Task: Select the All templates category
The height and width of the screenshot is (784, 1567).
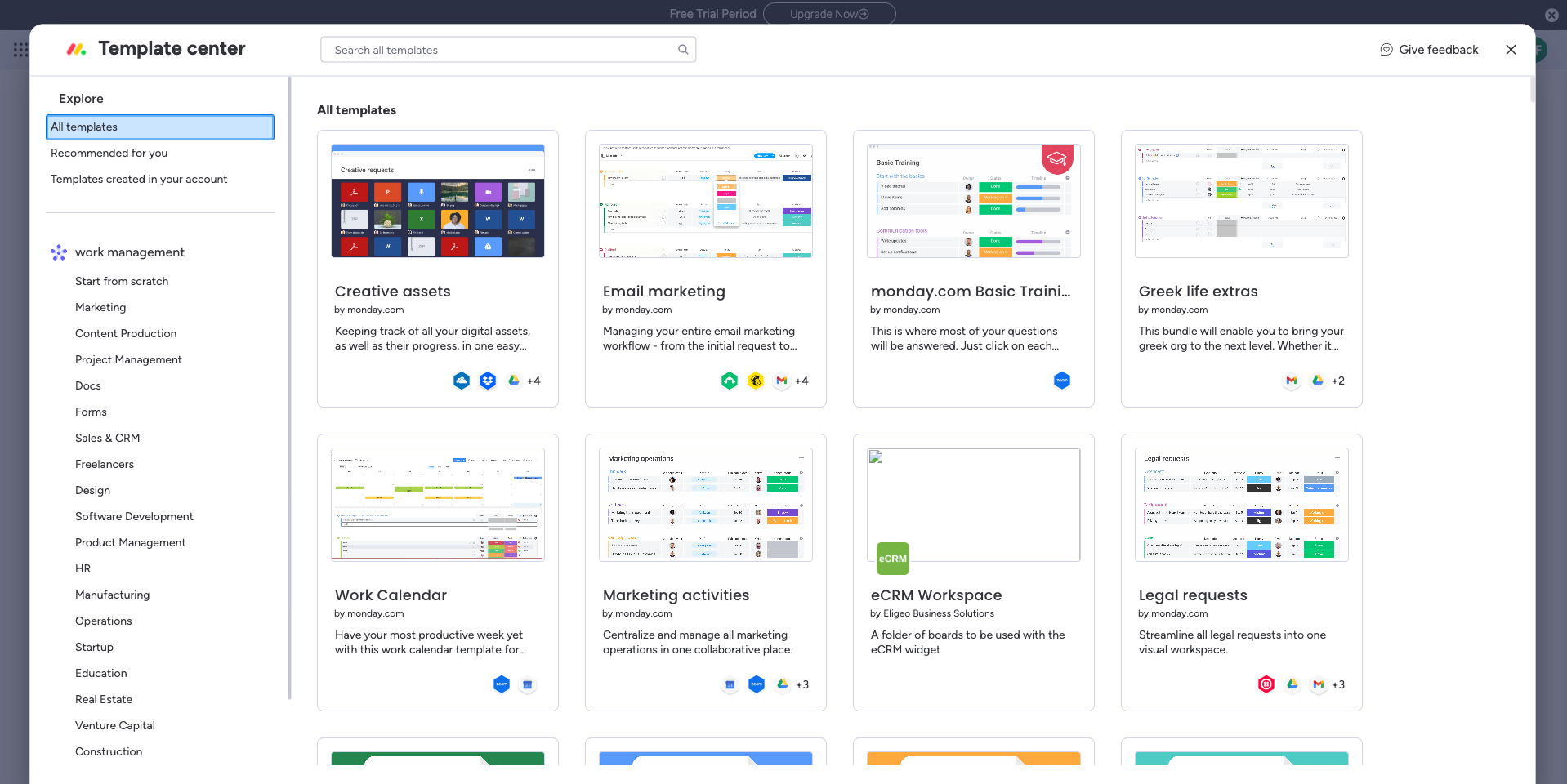Action: 160,127
